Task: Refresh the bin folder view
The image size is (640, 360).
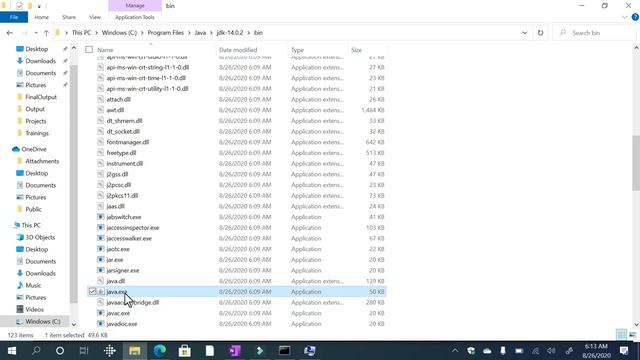Action: [x=540, y=33]
